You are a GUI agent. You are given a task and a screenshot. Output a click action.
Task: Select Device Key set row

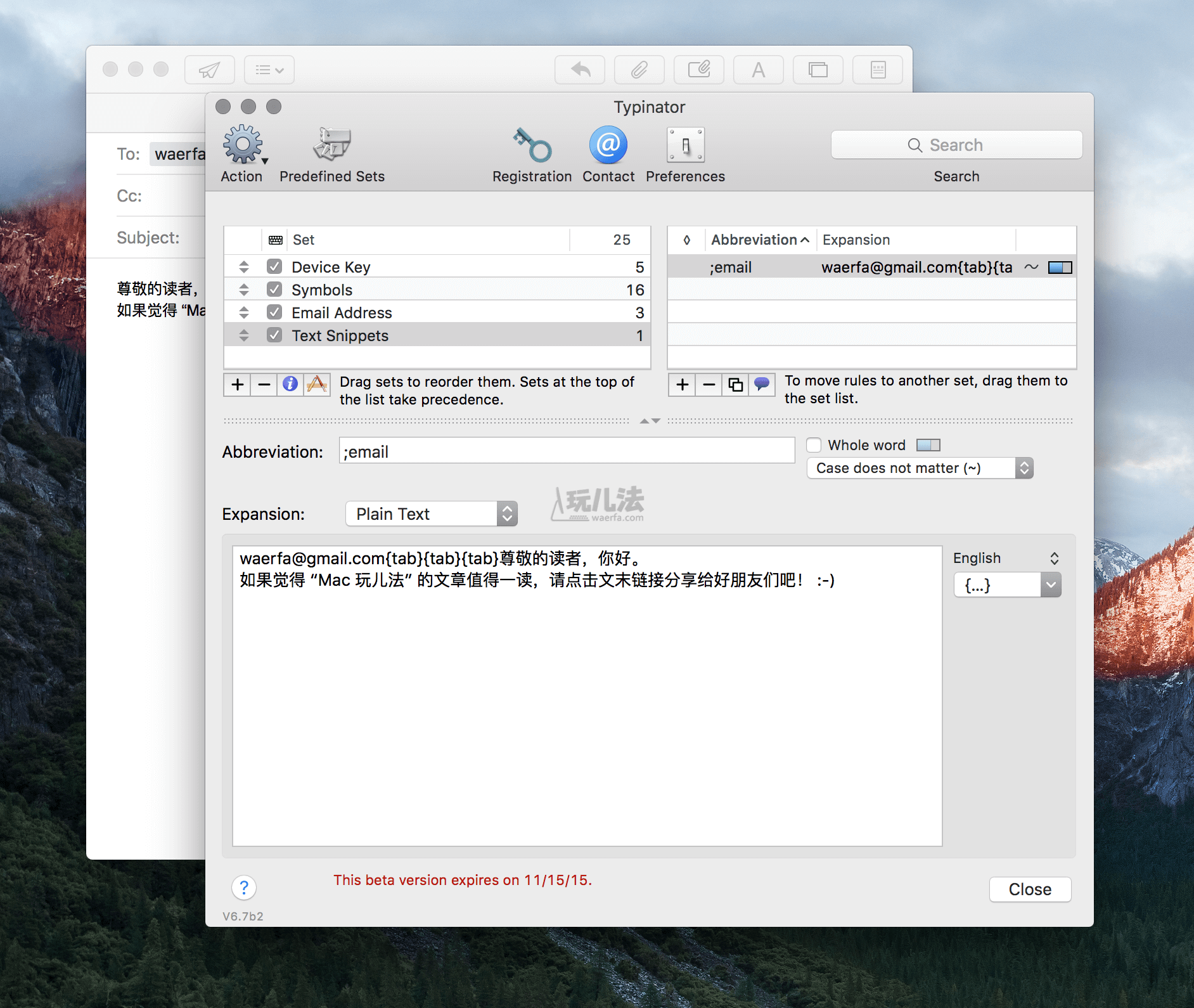coord(437,266)
